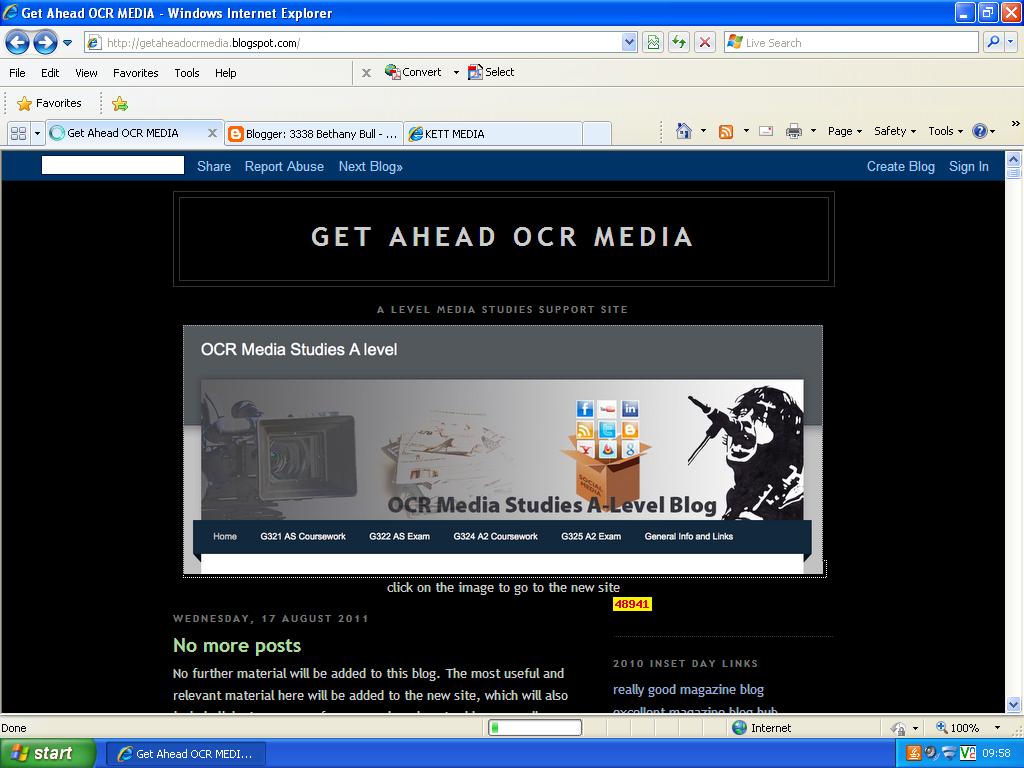The image size is (1024, 768).
Task: Open the Favorites star button
Action: 49,103
